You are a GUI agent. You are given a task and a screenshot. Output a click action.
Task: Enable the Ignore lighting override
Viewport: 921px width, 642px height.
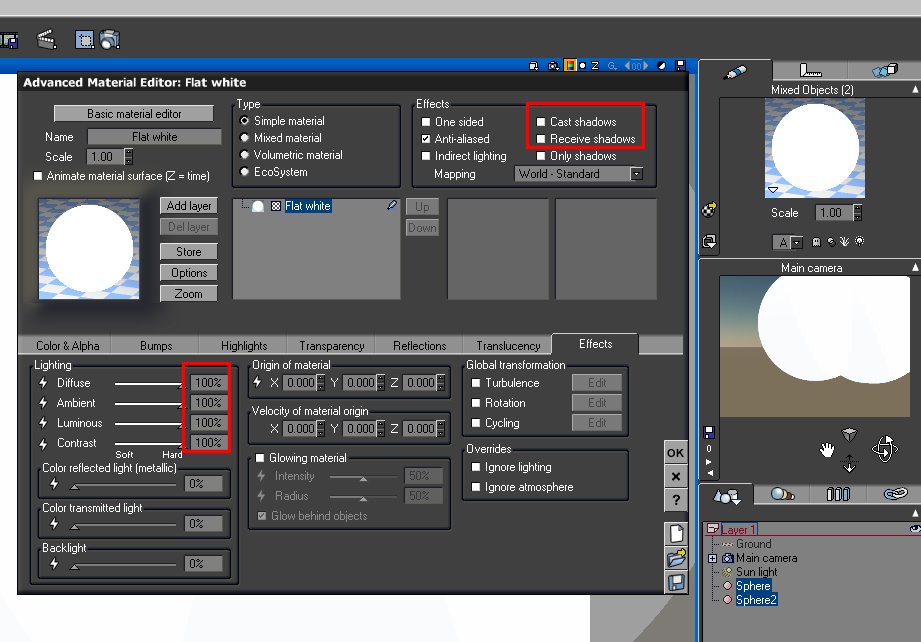point(476,468)
